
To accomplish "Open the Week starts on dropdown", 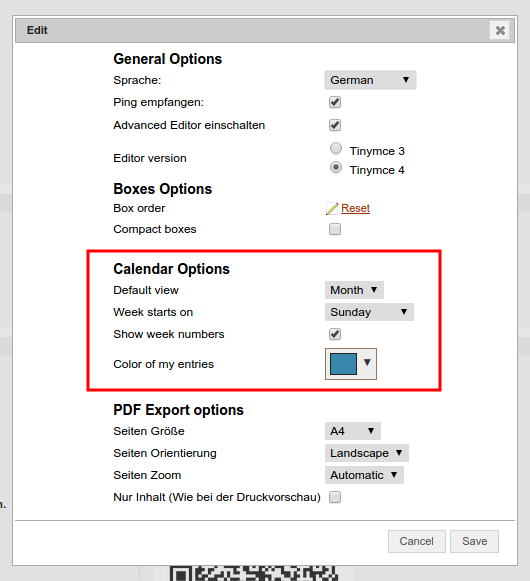I will tap(369, 312).
